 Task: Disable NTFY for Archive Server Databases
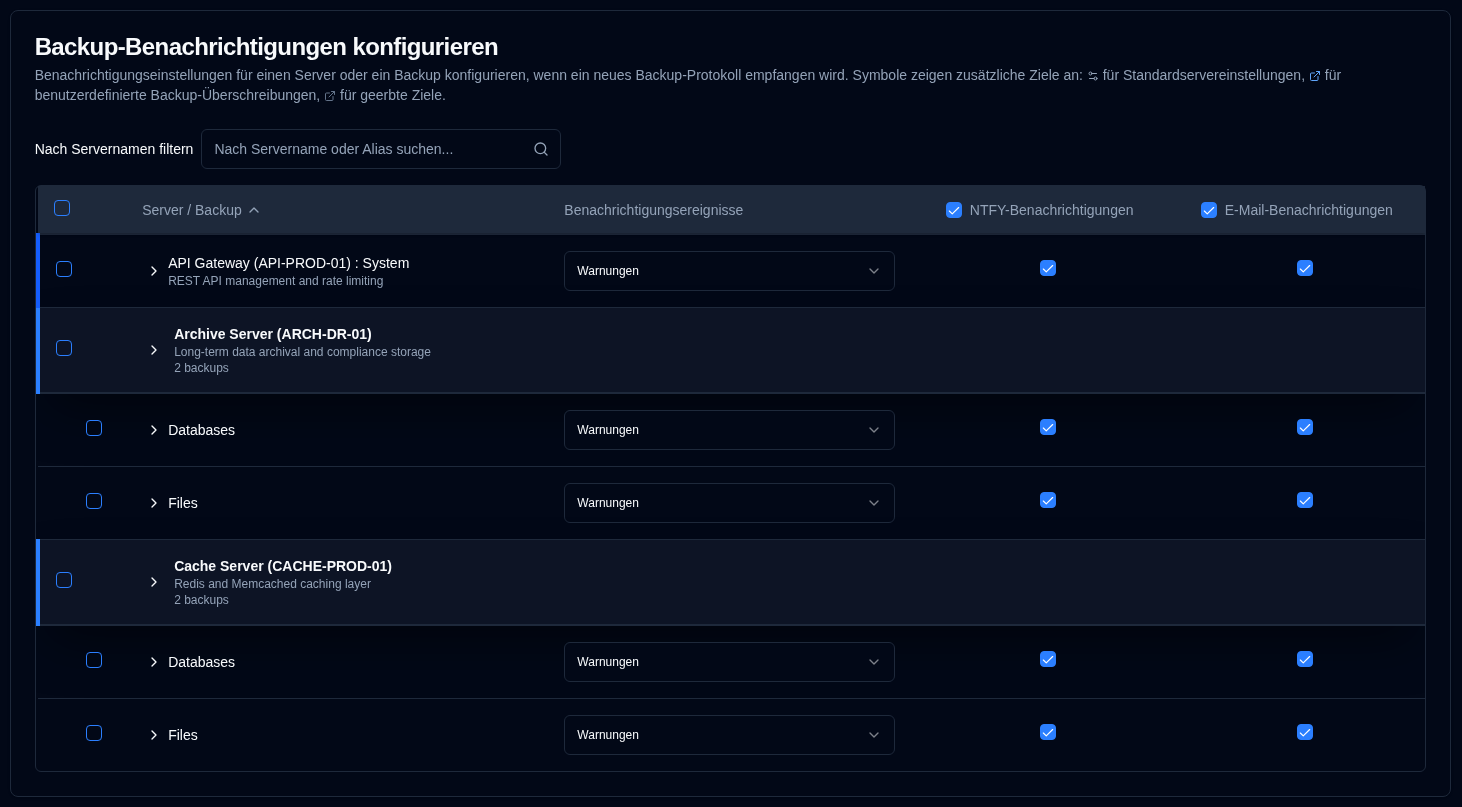coord(1048,427)
